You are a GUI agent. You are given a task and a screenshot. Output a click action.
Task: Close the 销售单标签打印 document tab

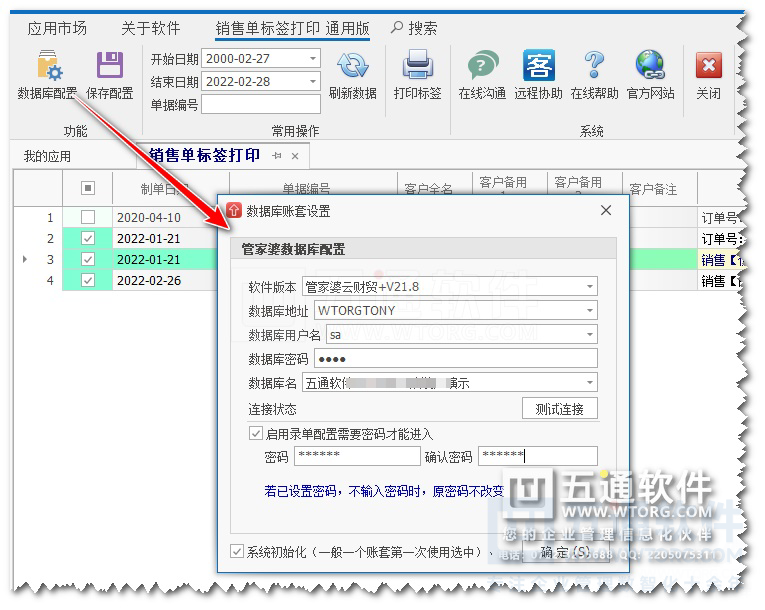(295, 156)
